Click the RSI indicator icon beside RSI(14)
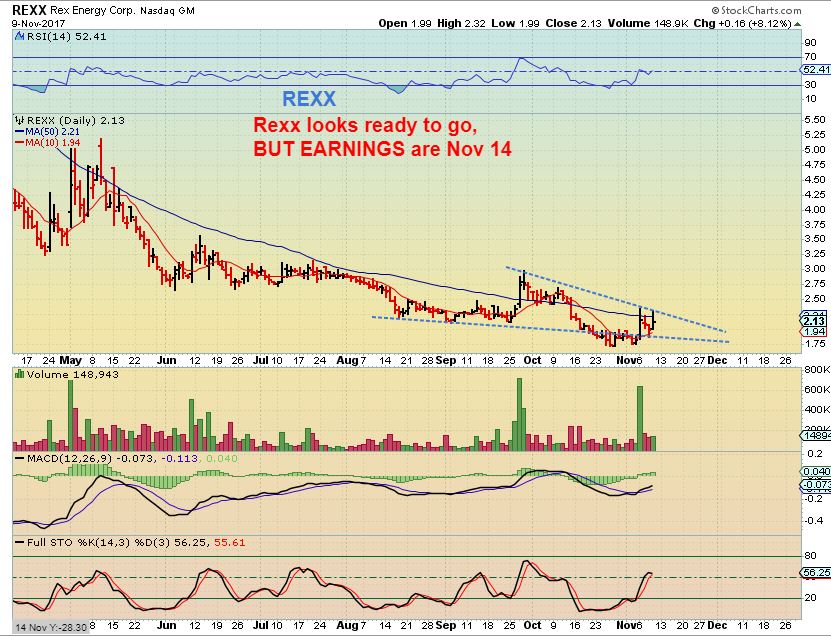The width and height of the screenshot is (831, 636). (19, 37)
